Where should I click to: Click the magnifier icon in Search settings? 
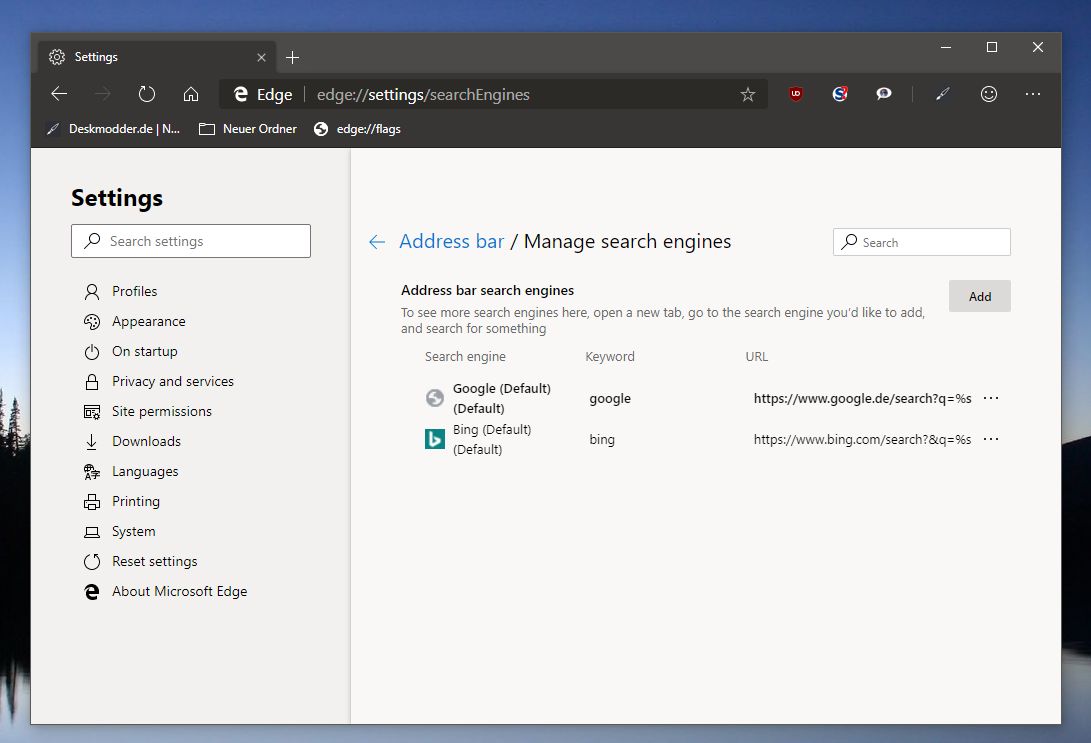click(92, 241)
